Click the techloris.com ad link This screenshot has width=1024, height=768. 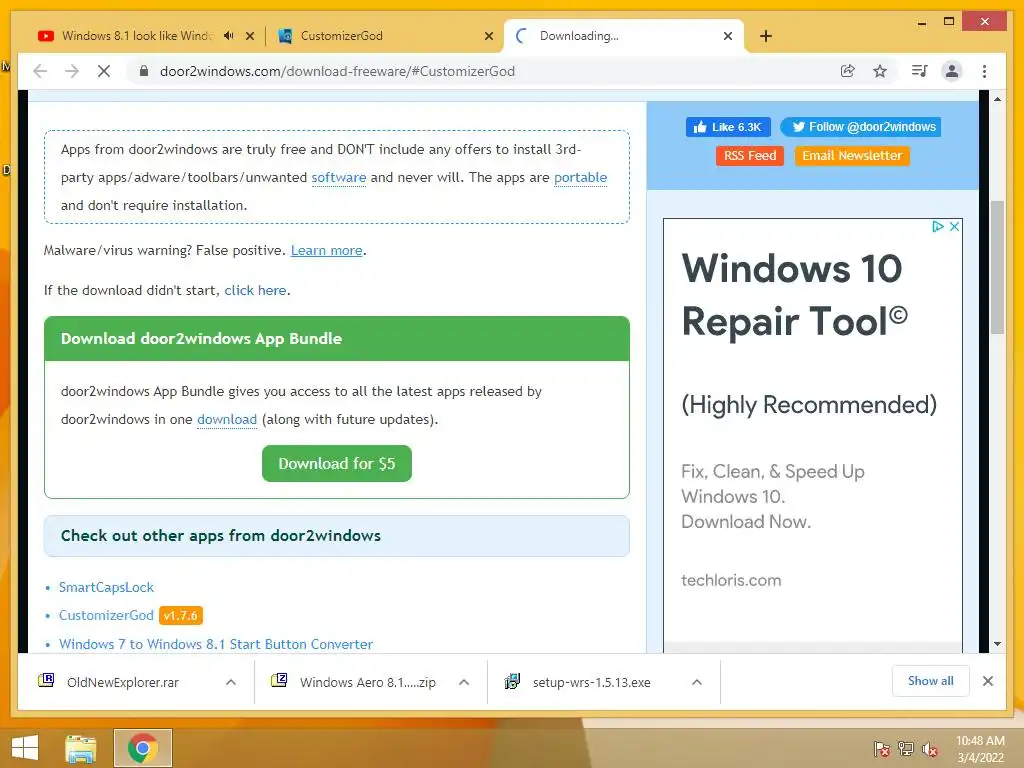(731, 581)
